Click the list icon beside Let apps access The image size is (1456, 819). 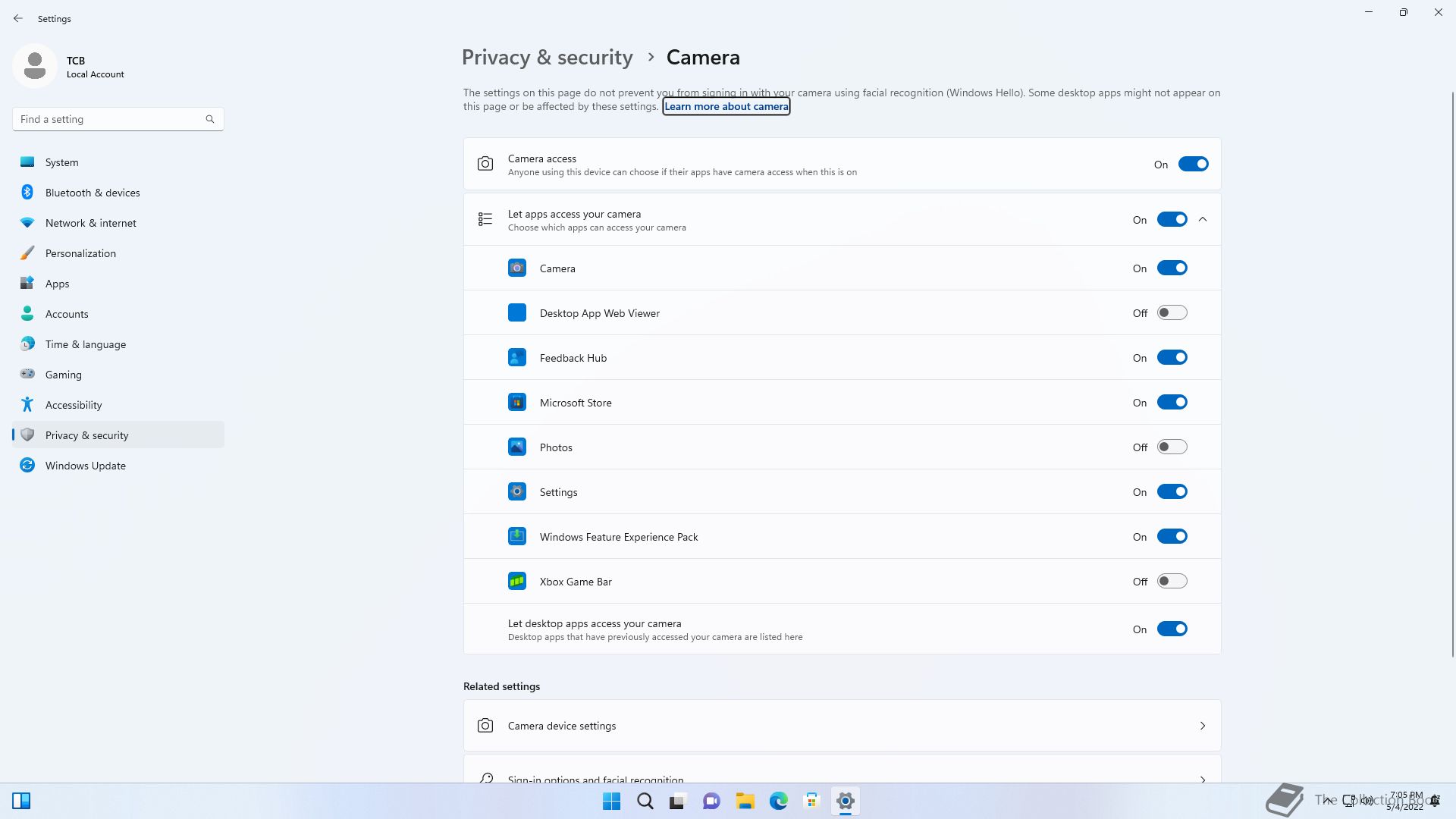tap(485, 219)
